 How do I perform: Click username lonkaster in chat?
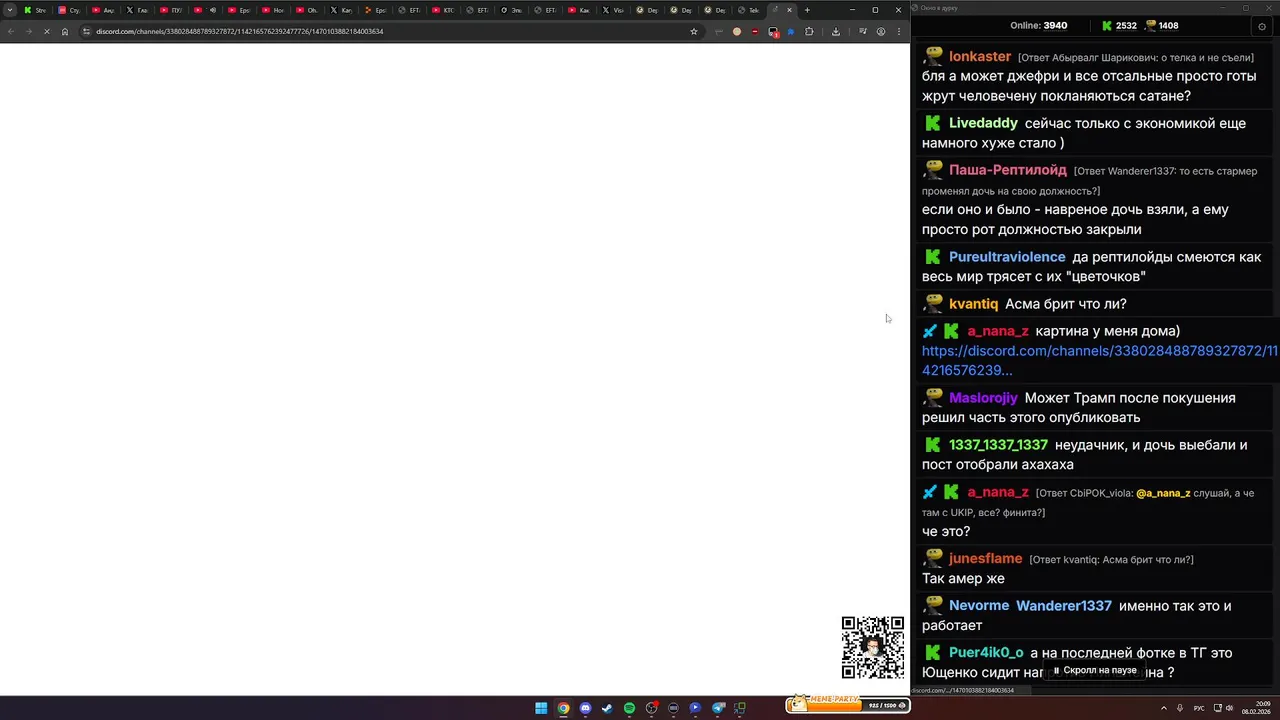point(980,57)
